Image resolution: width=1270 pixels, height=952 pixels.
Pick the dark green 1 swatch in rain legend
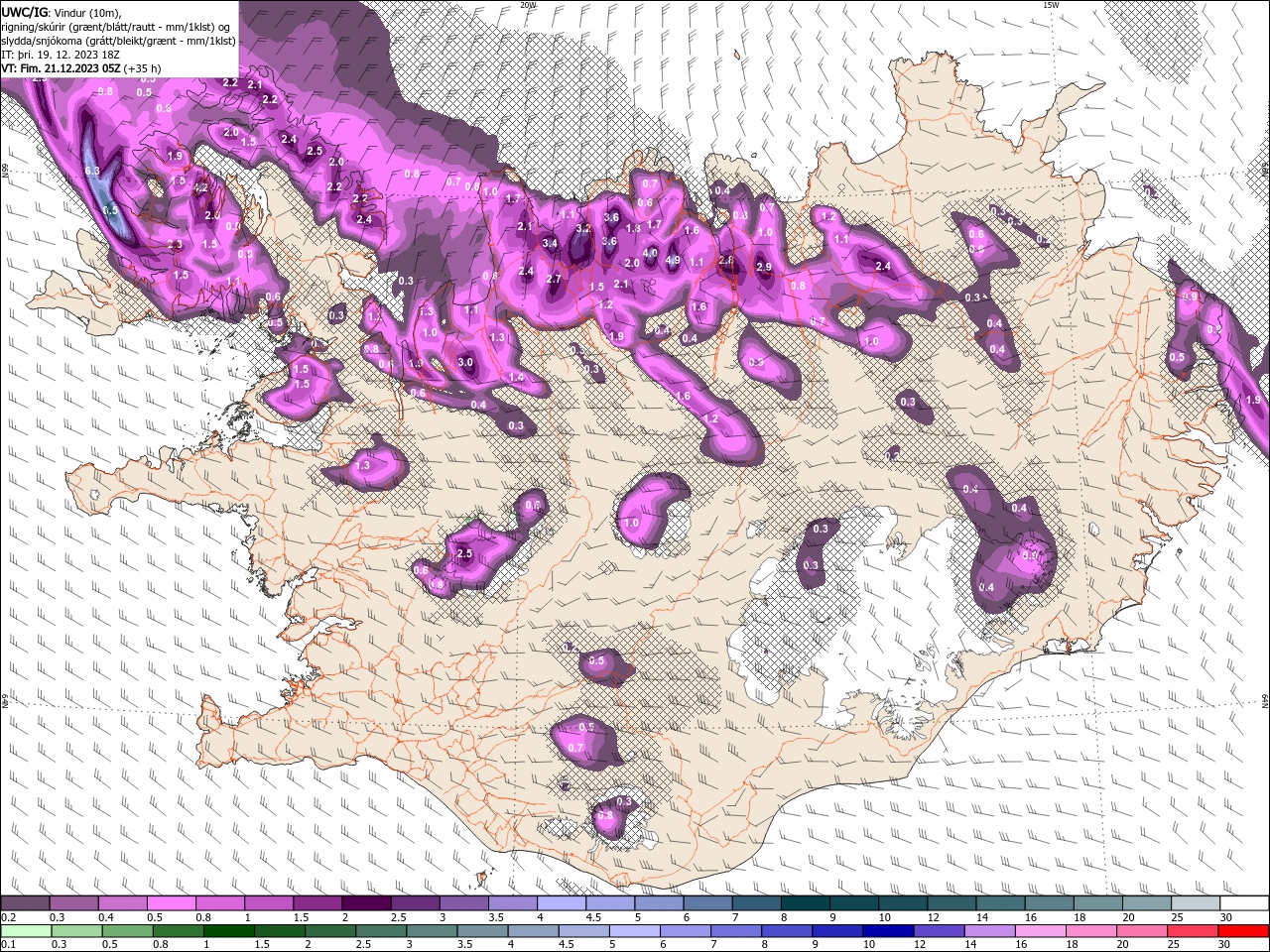coord(227,930)
